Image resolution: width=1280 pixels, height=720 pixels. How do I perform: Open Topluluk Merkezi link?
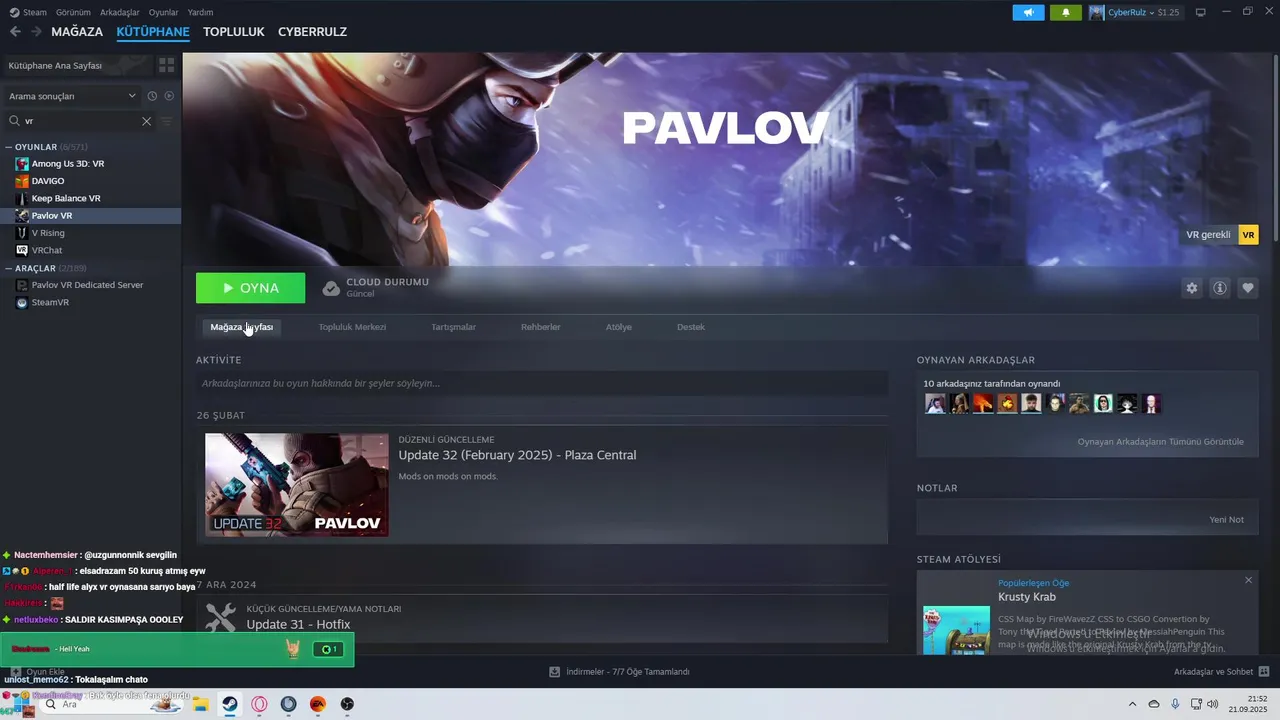[352, 327]
